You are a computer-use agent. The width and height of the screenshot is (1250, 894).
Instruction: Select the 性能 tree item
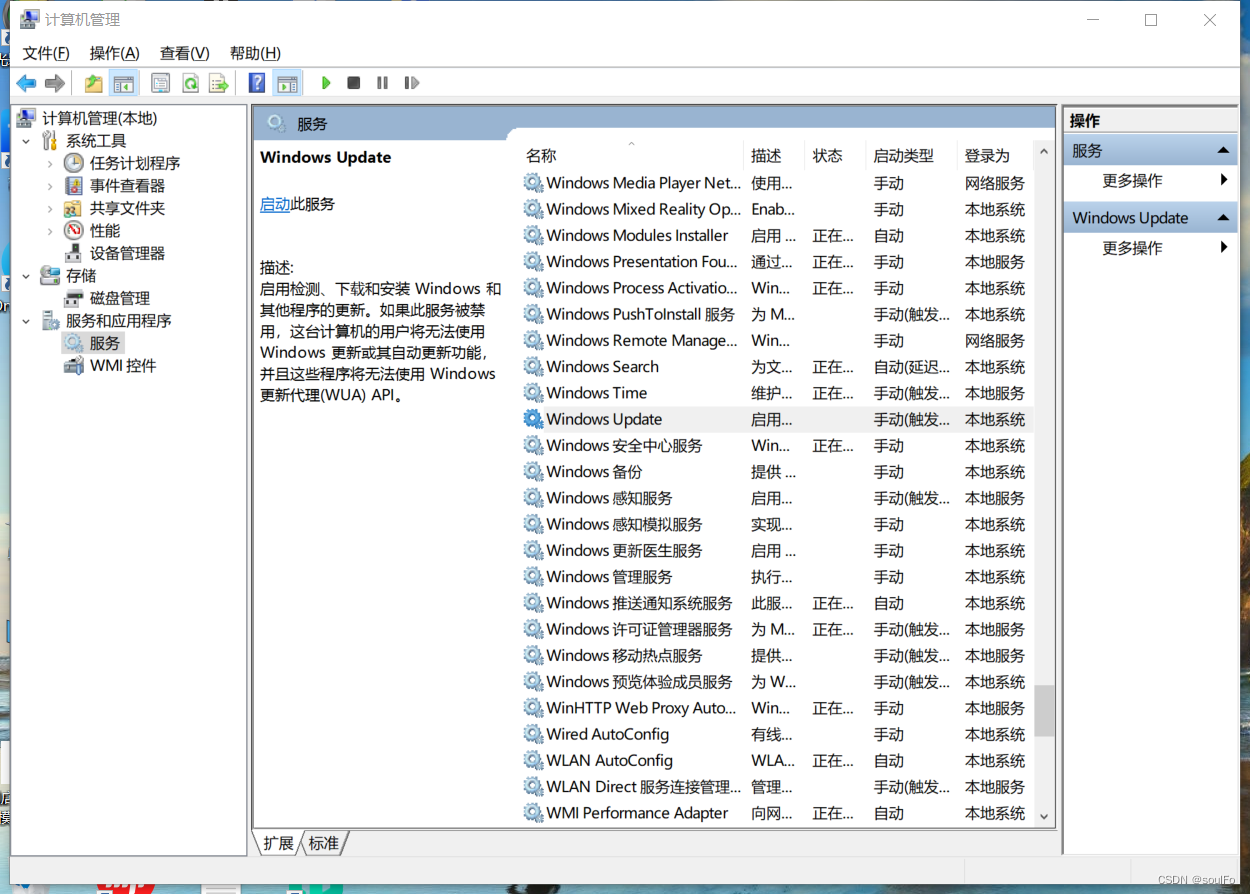(105, 231)
